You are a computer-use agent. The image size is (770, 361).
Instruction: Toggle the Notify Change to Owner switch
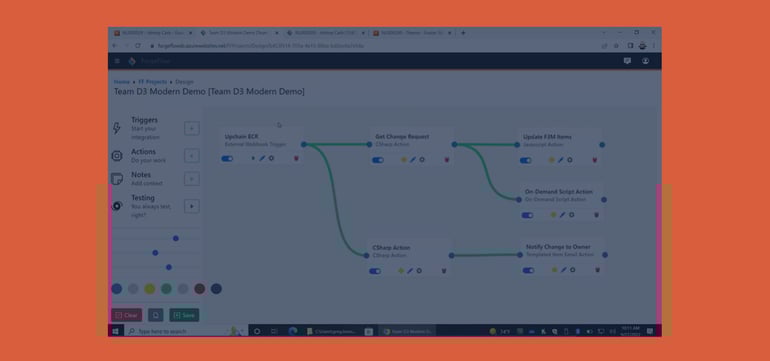[x=528, y=270]
